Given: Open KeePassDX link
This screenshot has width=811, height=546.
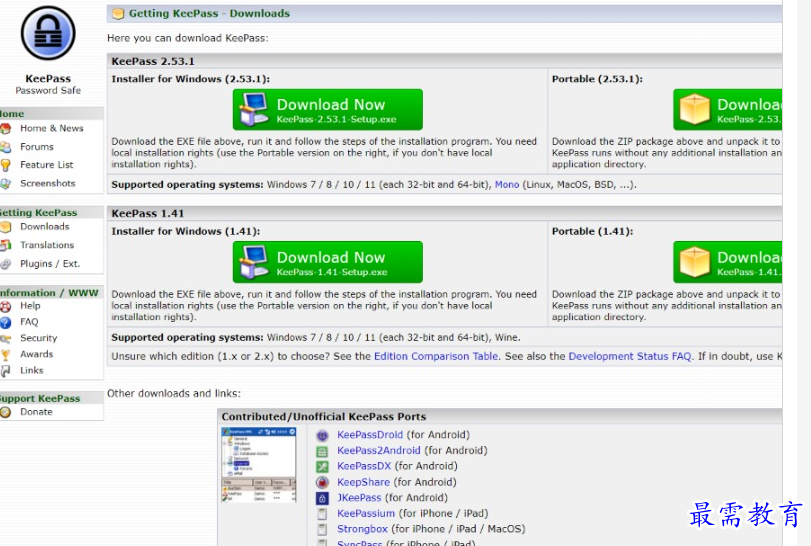Looking at the screenshot, I should [364, 466].
